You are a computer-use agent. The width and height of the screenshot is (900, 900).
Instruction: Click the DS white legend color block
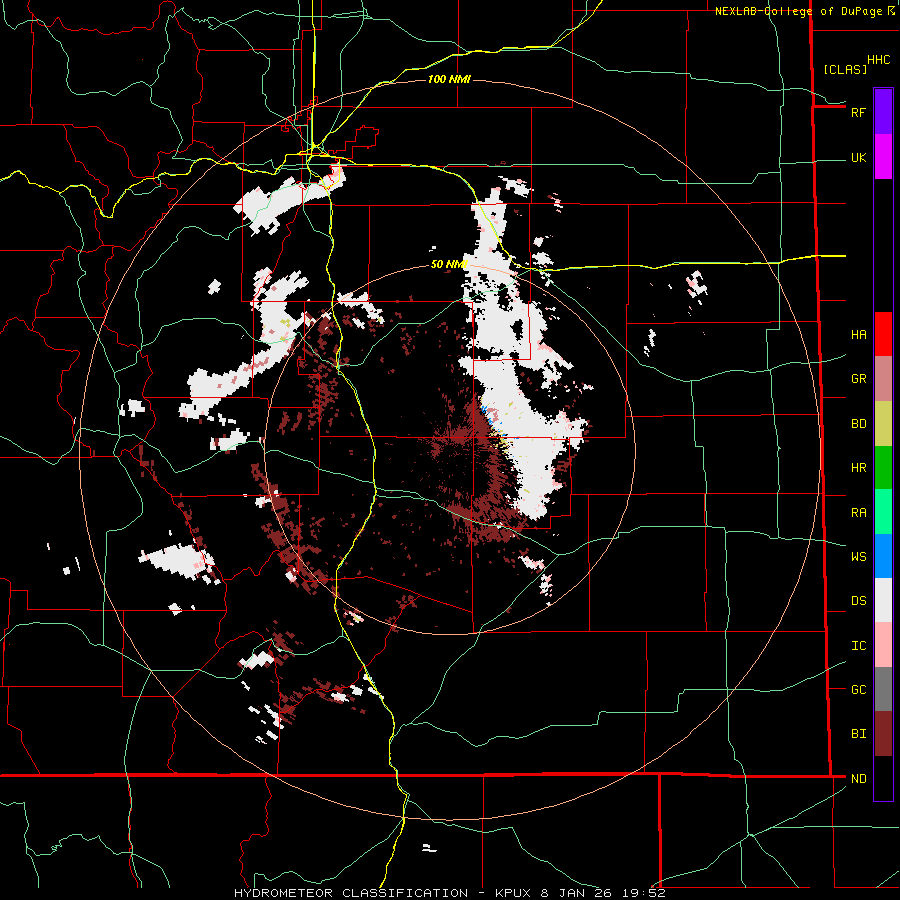pyautogui.click(x=883, y=600)
